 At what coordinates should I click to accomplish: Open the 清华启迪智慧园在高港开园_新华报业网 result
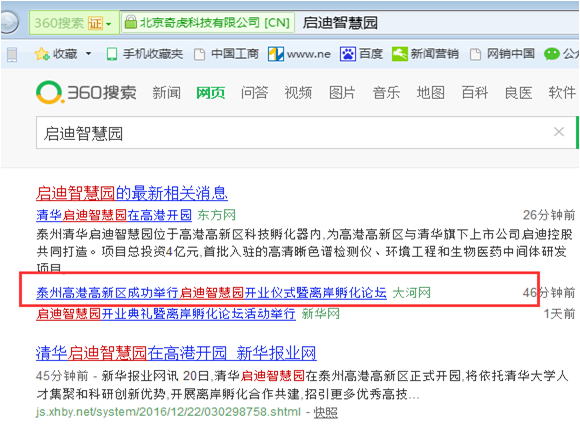point(176,353)
